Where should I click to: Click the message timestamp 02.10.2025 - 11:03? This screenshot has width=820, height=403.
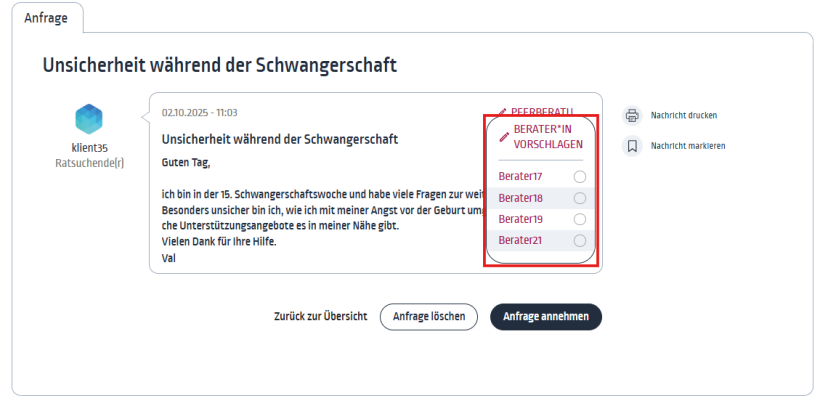199,113
